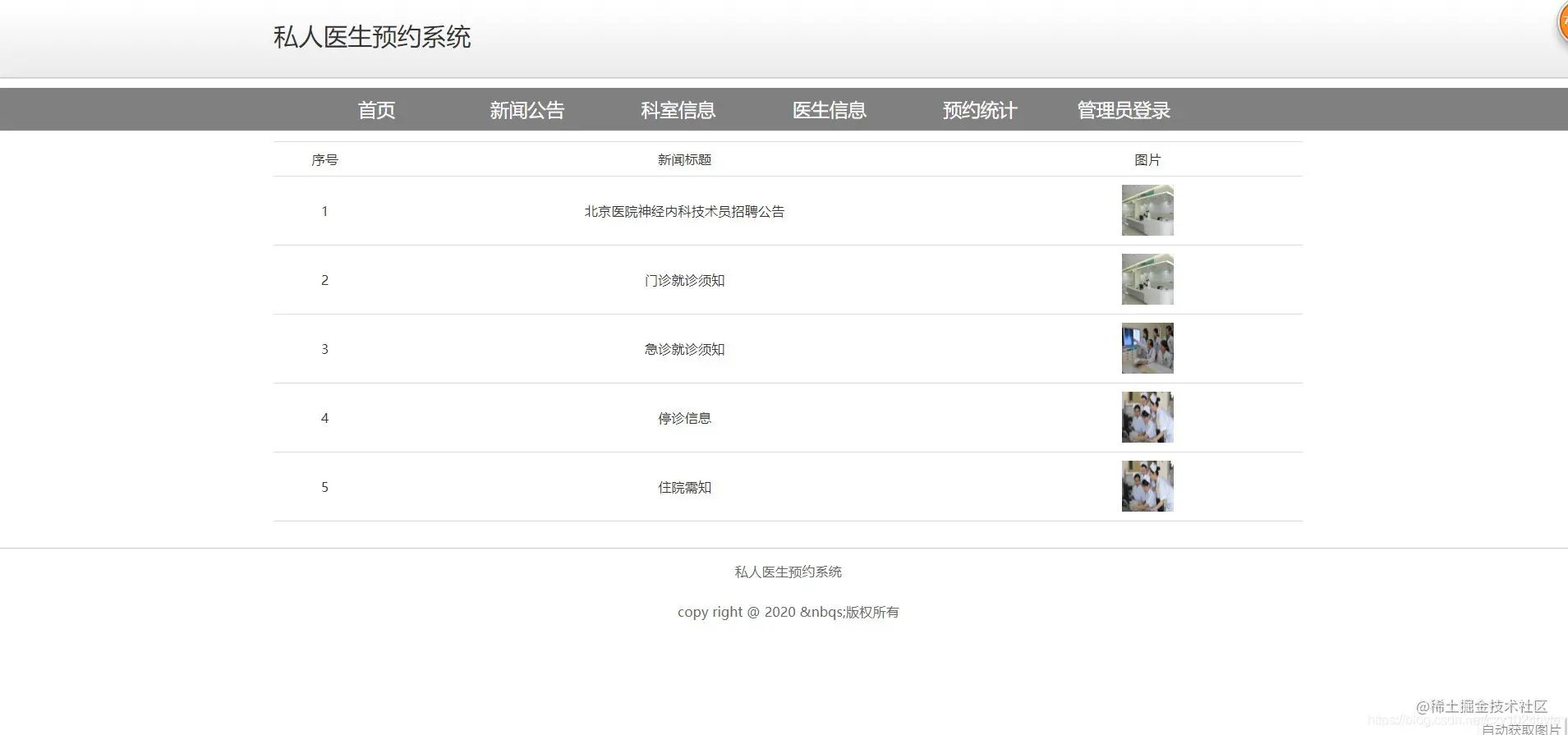Viewport: 1568px width, 735px height.
Task: Click thumbnail in 门诊就诊须知 row
Action: click(x=1147, y=279)
